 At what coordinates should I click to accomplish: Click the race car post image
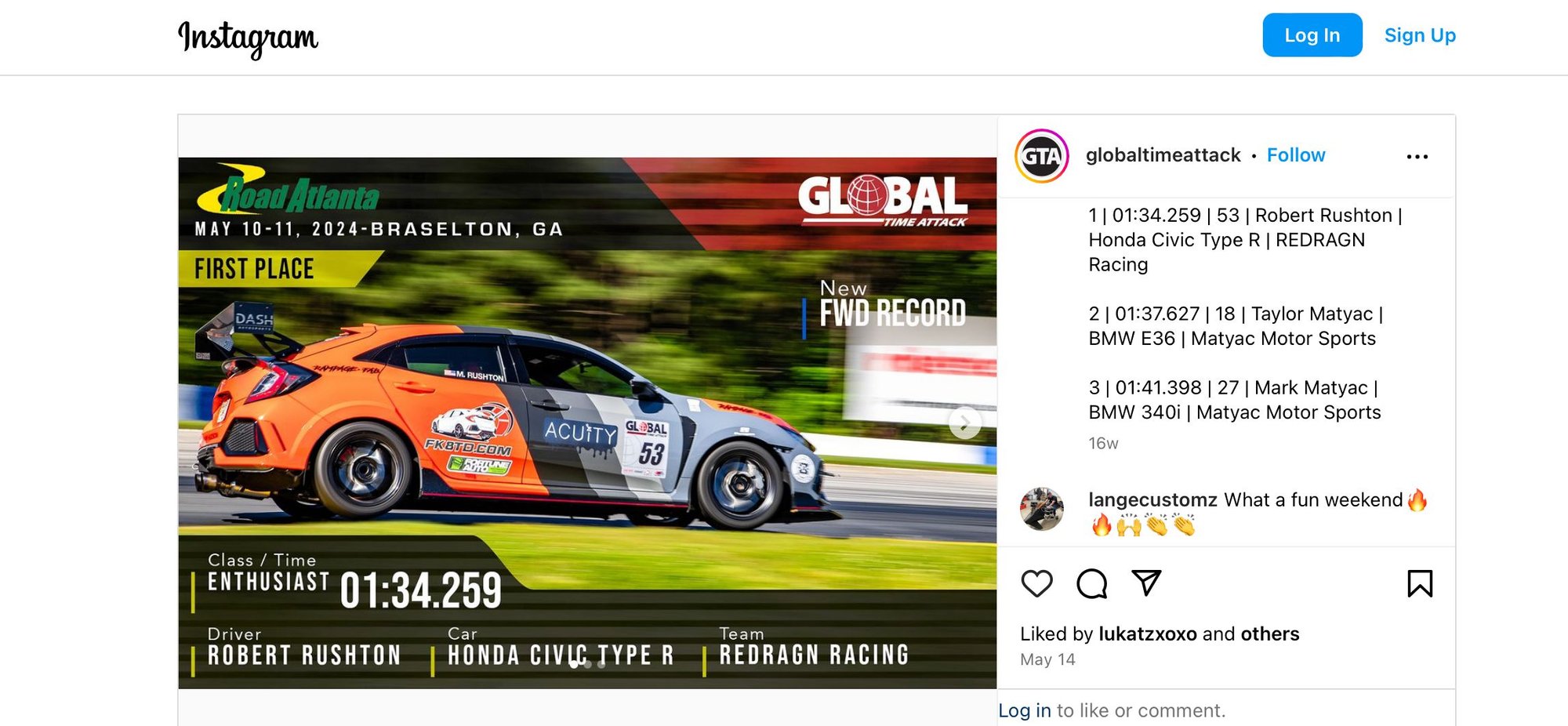click(587, 423)
